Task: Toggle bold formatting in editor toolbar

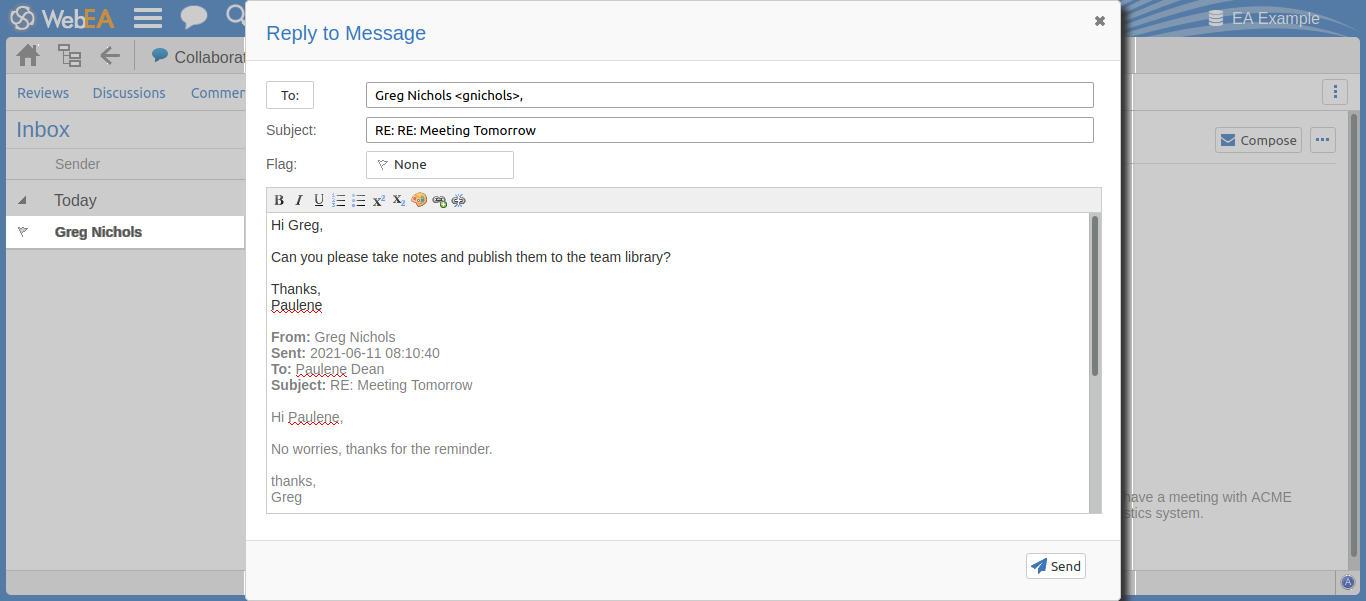Action: pos(279,200)
